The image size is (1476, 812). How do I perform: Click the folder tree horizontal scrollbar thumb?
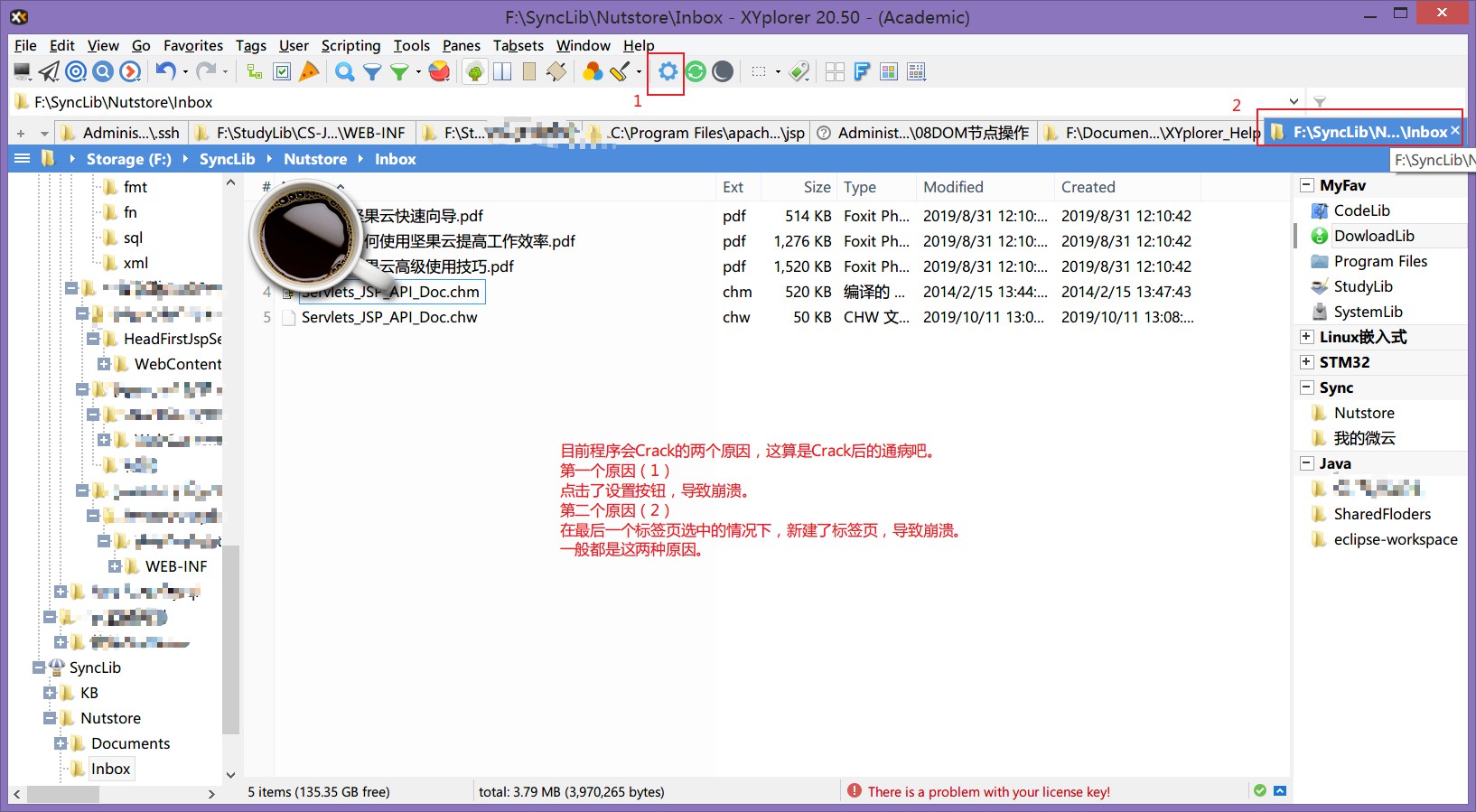(63, 794)
